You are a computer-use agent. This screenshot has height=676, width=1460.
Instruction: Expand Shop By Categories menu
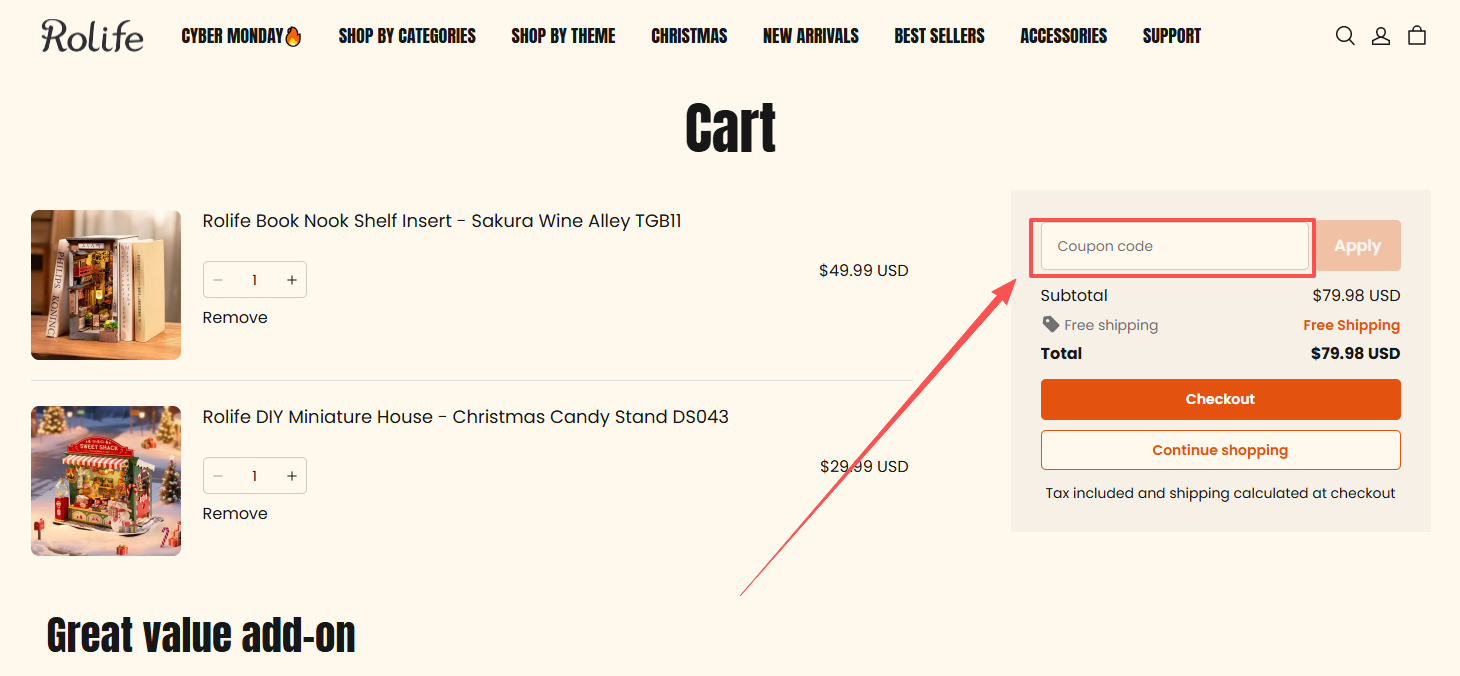point(407,36)
